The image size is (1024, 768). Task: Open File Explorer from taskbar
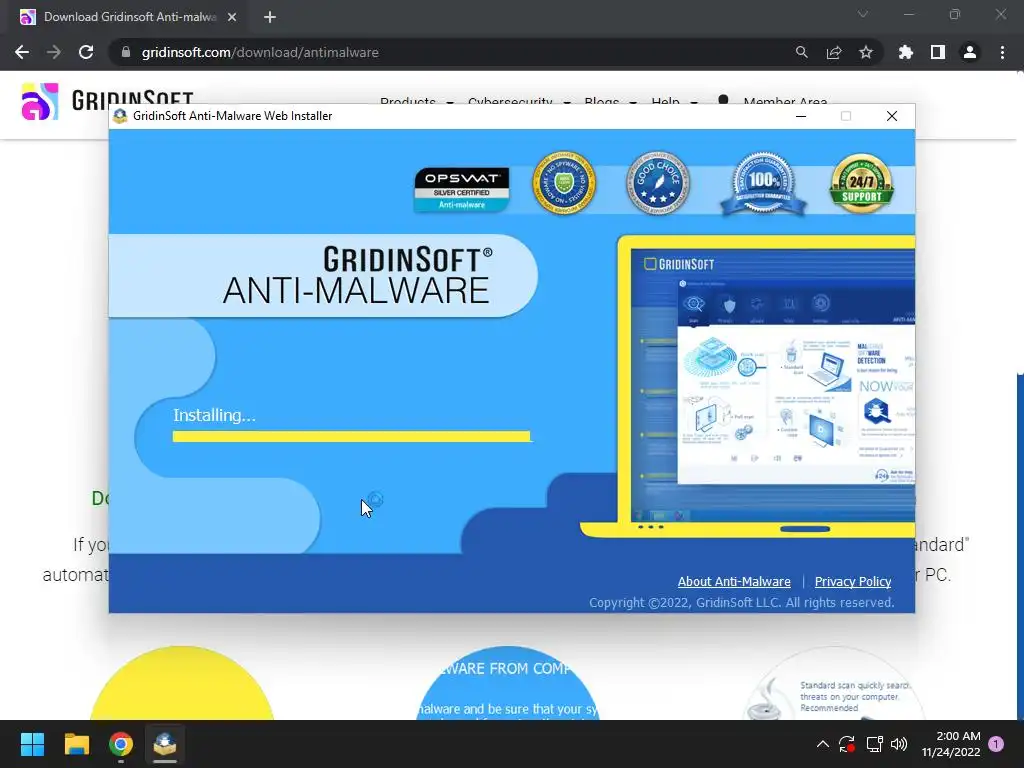pos(76,744)
